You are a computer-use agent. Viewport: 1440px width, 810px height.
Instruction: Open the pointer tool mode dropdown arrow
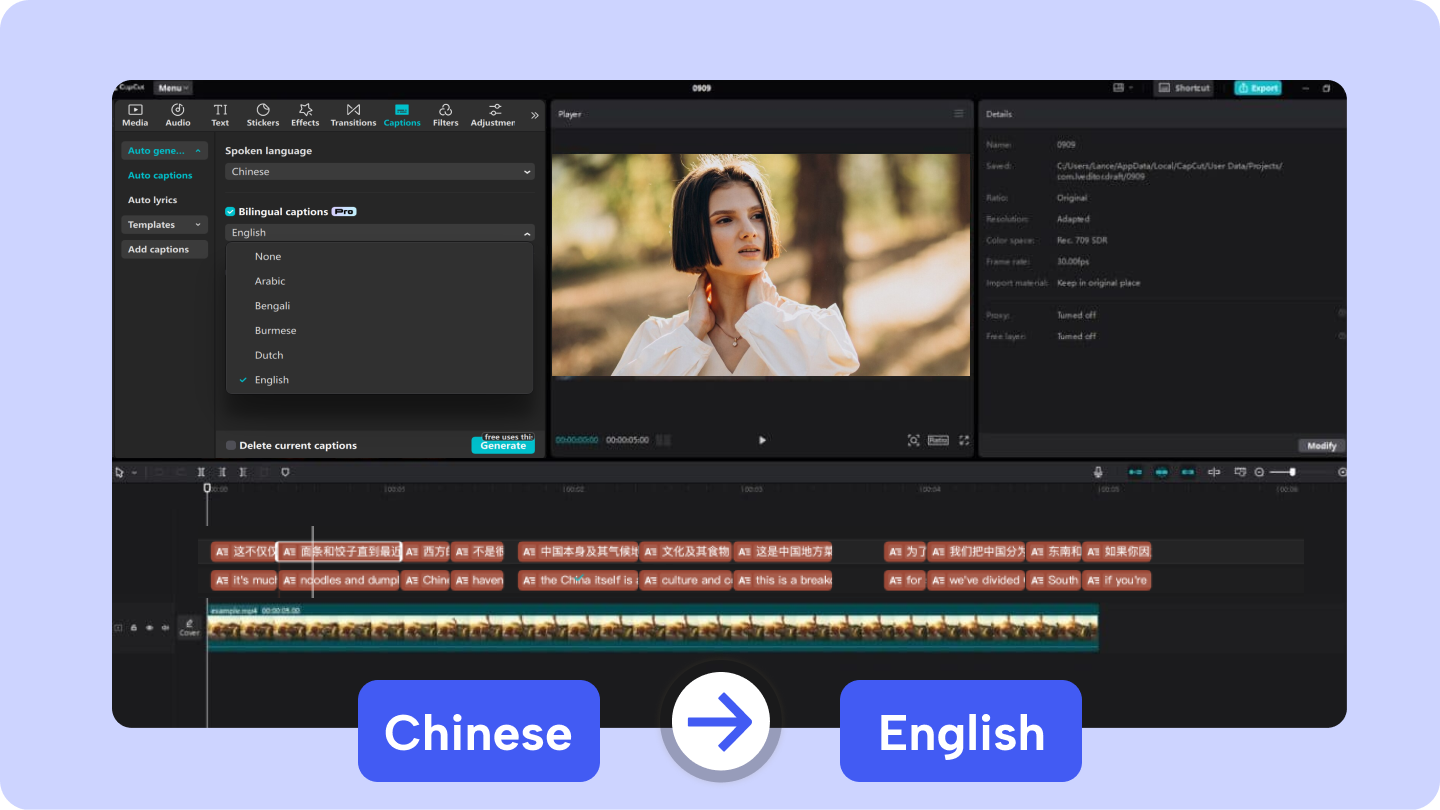coord(134,472)
